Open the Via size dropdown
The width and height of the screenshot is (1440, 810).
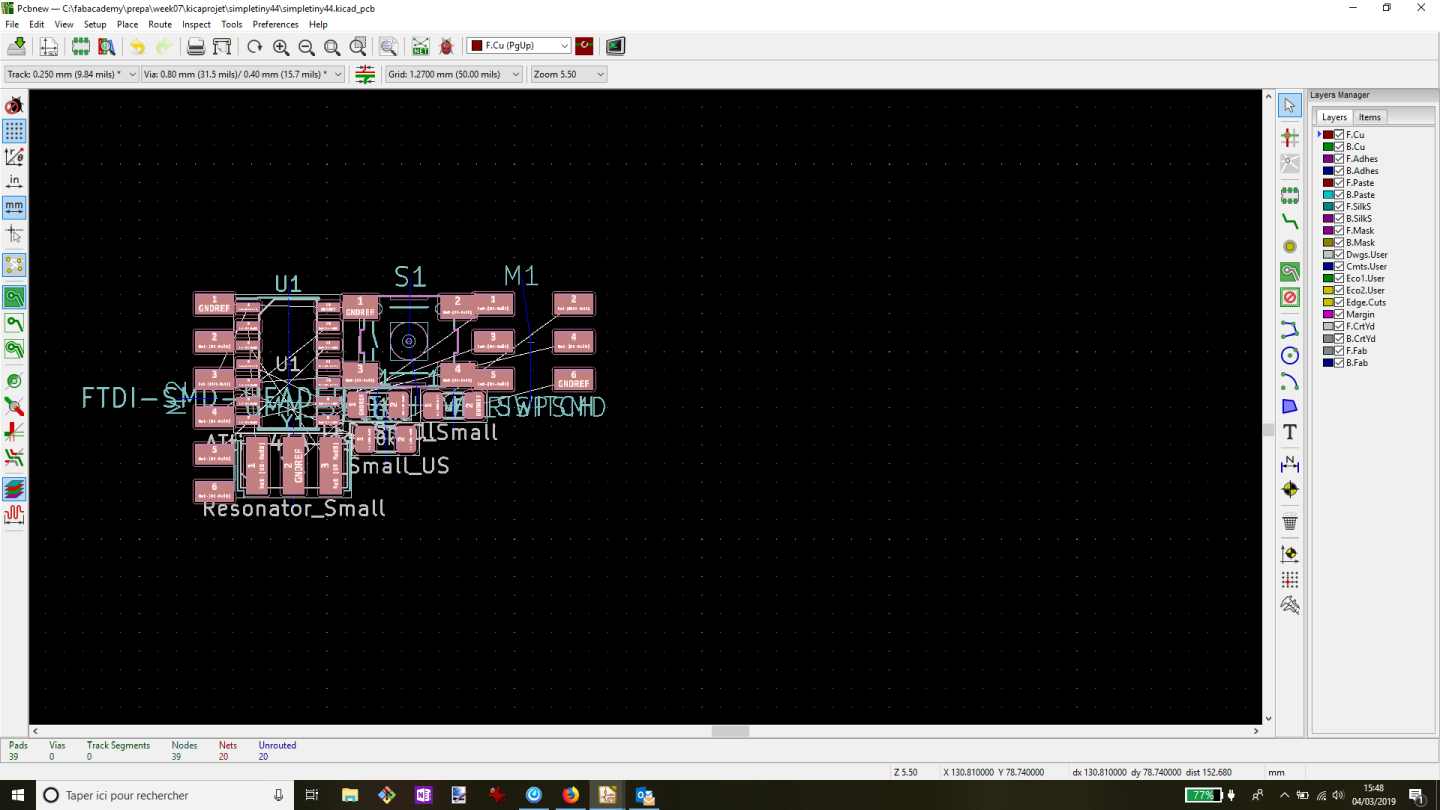click(x=243, y=74)
